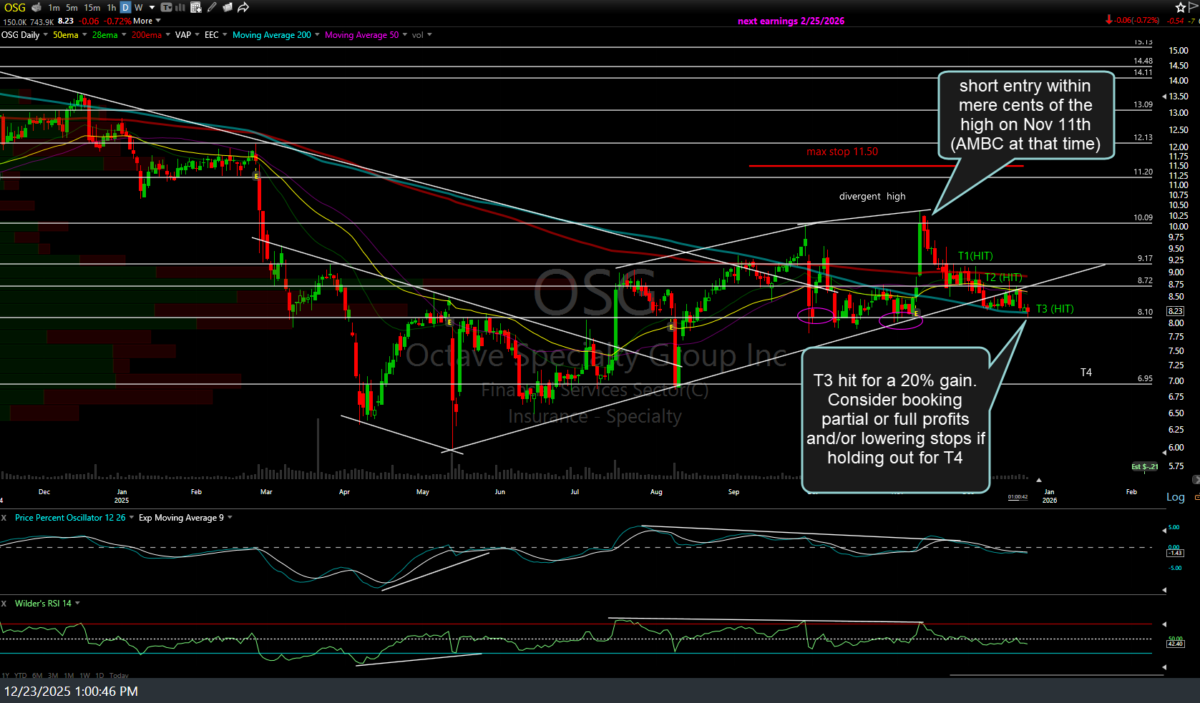
Task: Toggle Log scale on price axis
Action: coord(1175,497)
